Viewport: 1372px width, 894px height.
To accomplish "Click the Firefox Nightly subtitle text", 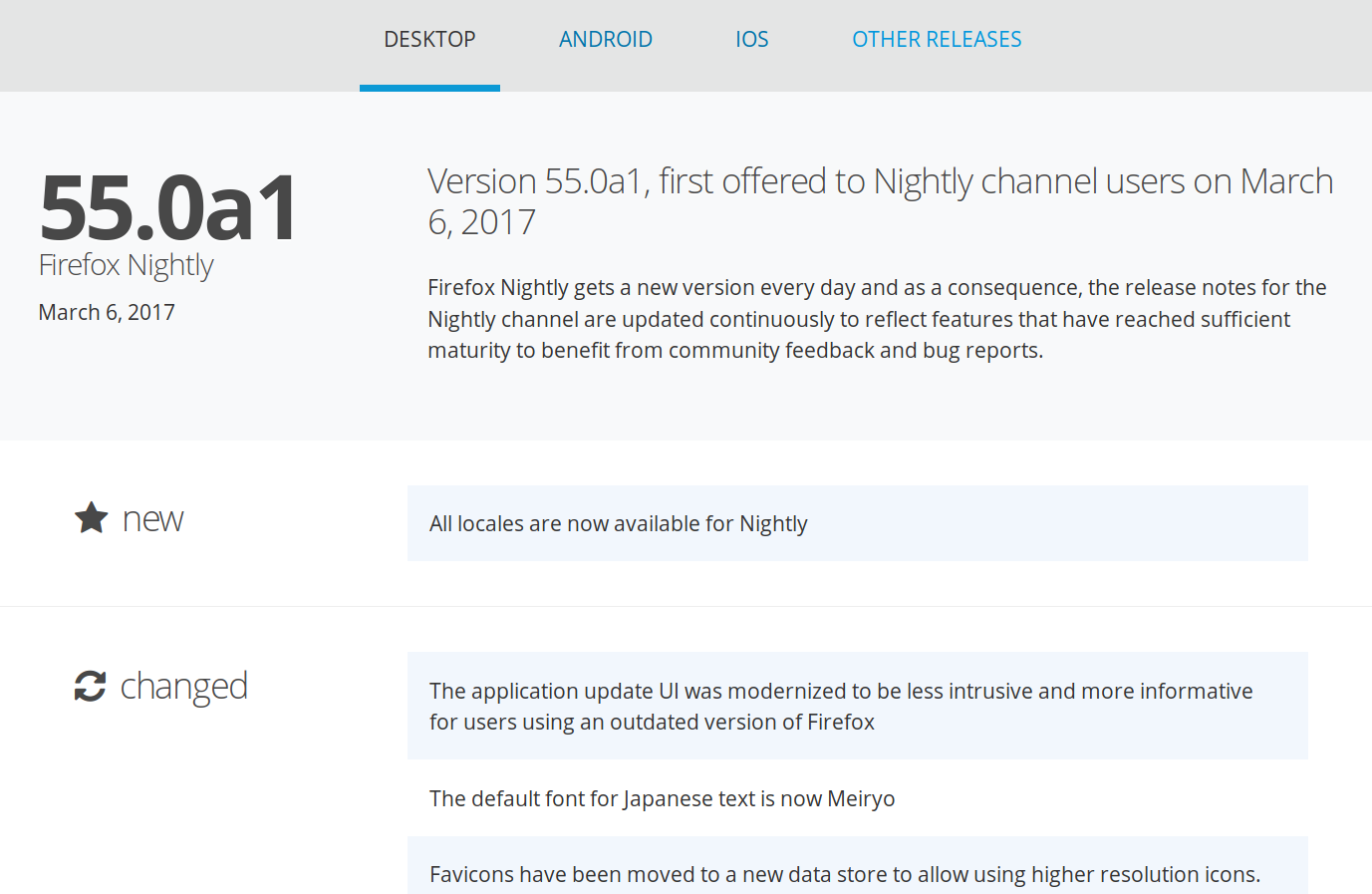I will [x=126, y=265].
